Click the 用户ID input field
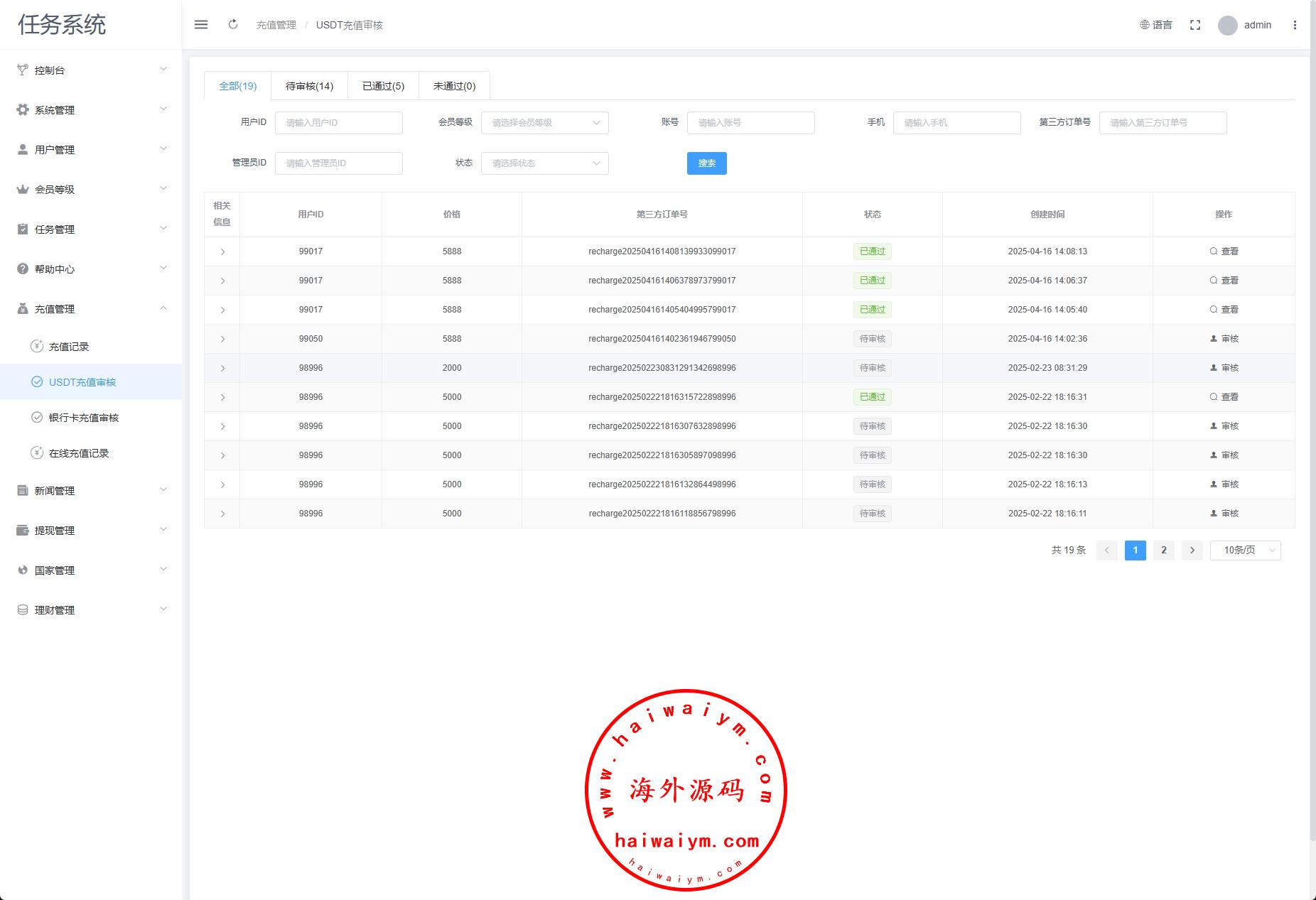Image resolution: width=1316 pixels, height=900 pixels. [339, 123]
